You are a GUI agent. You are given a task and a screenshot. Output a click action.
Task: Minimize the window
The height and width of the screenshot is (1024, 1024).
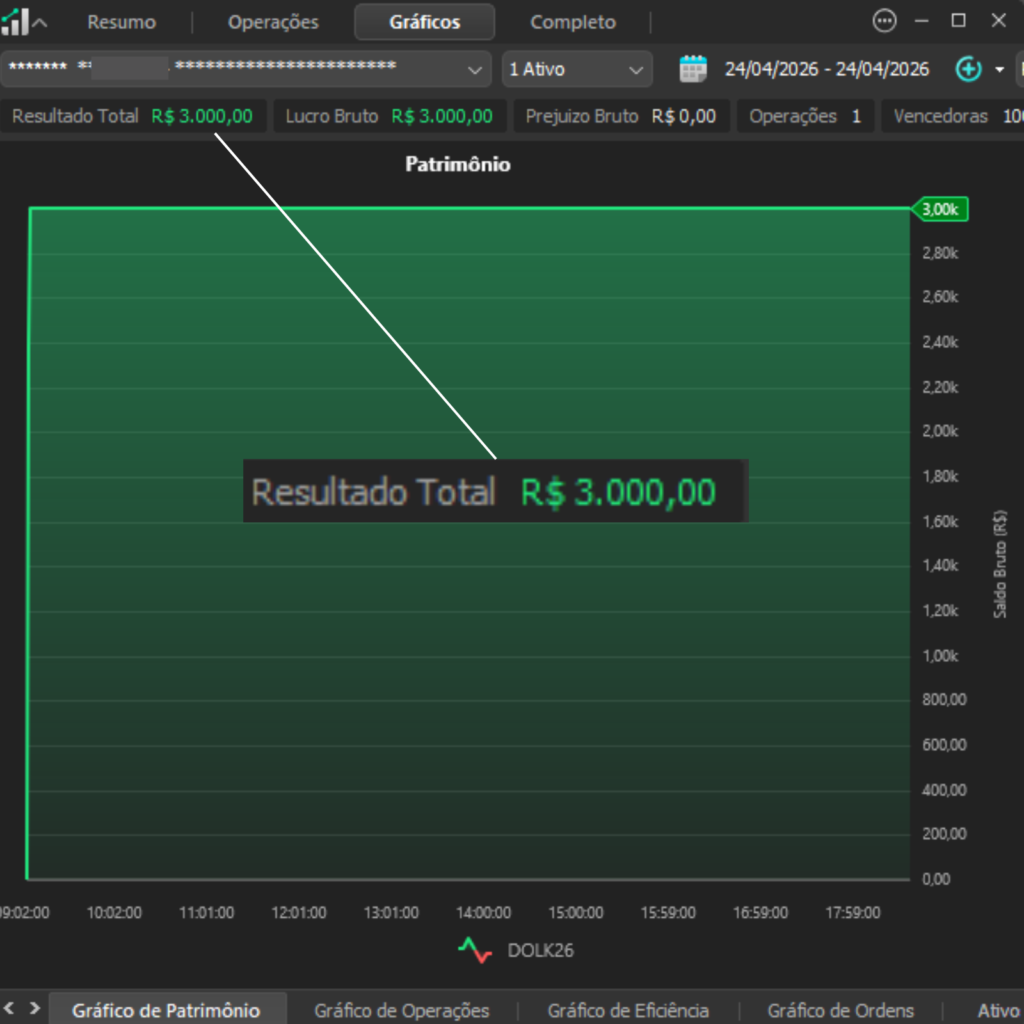coord(921,21)
